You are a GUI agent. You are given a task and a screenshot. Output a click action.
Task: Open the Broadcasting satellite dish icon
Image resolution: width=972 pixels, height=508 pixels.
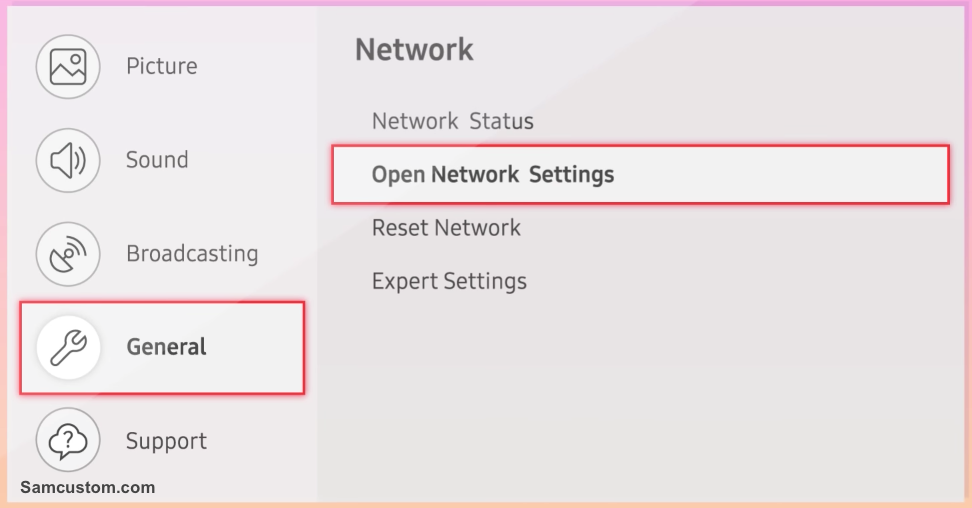pyautogui.click(x=68, y=254)
